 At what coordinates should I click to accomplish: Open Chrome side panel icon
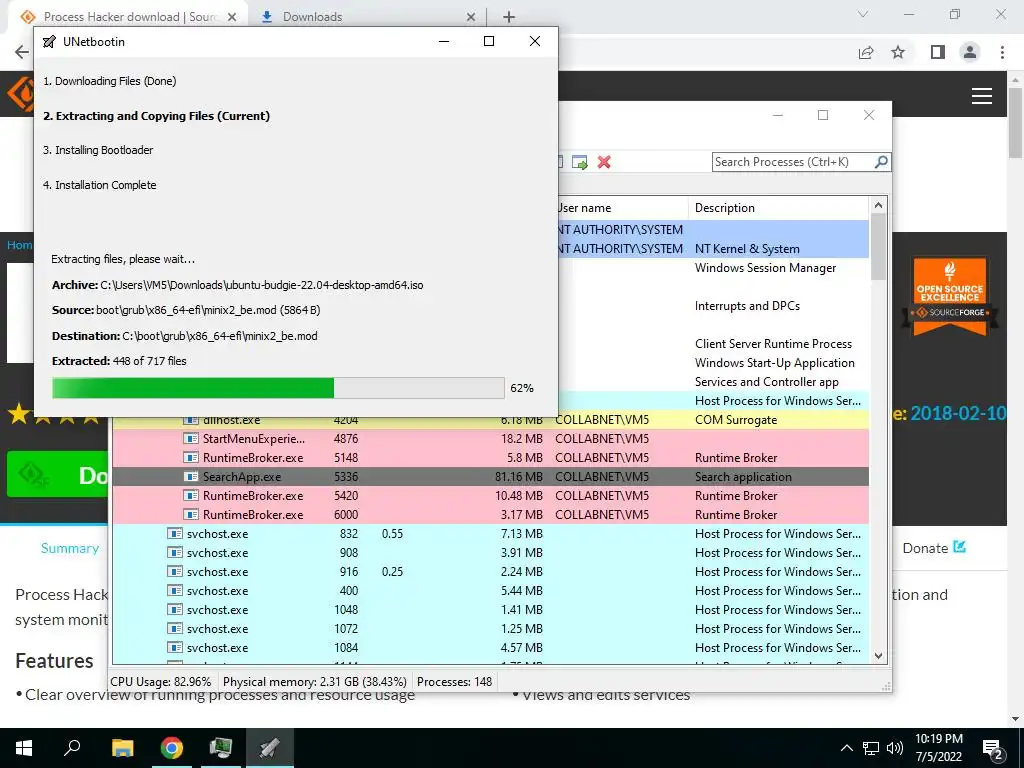937,52
